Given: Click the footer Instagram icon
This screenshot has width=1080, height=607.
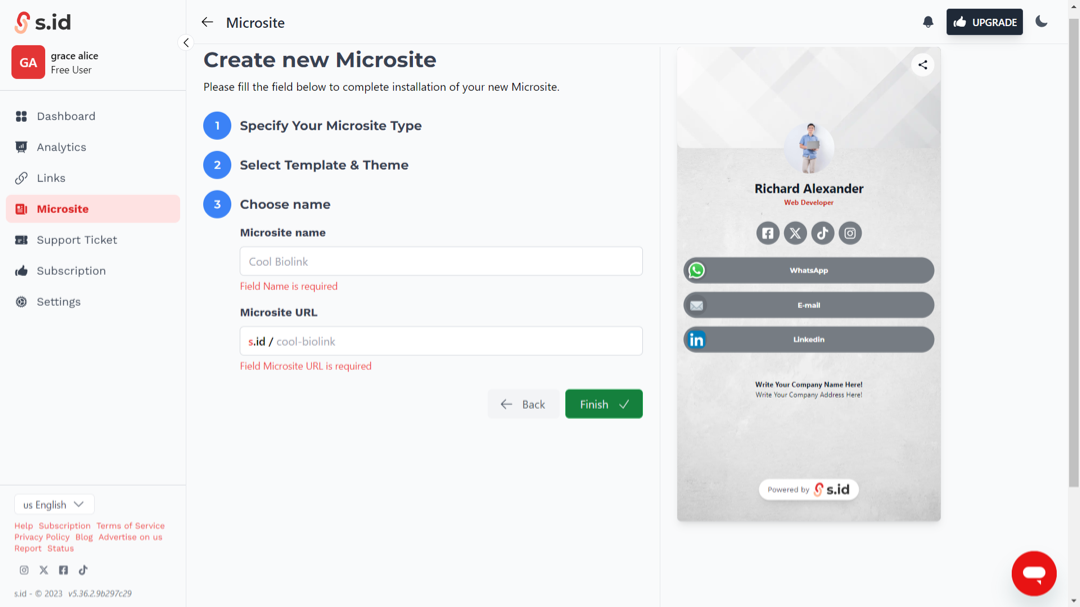Looking at the screenshot, I should (x=24, y=570).
